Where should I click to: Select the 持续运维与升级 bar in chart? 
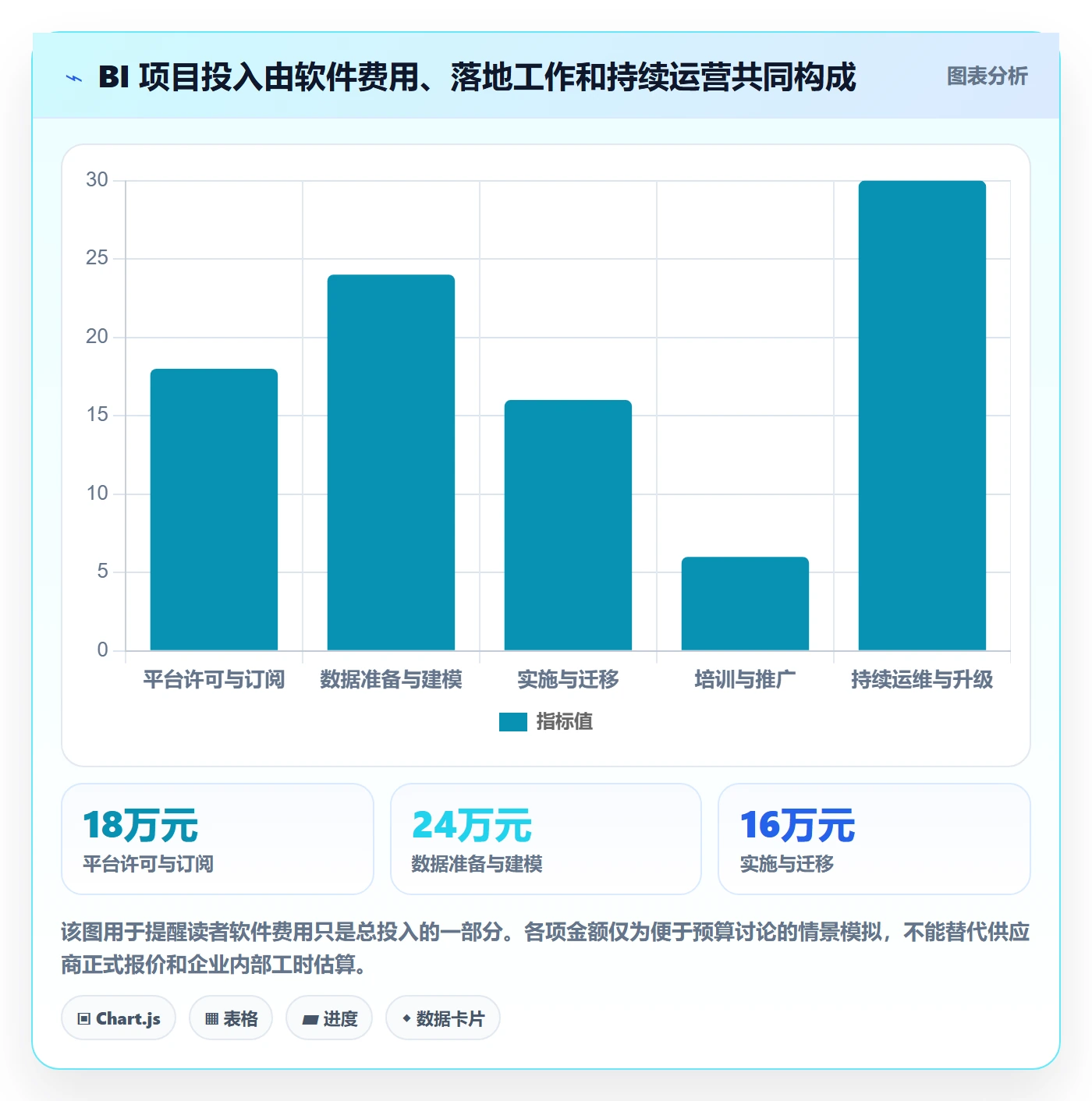pos(922,416)
